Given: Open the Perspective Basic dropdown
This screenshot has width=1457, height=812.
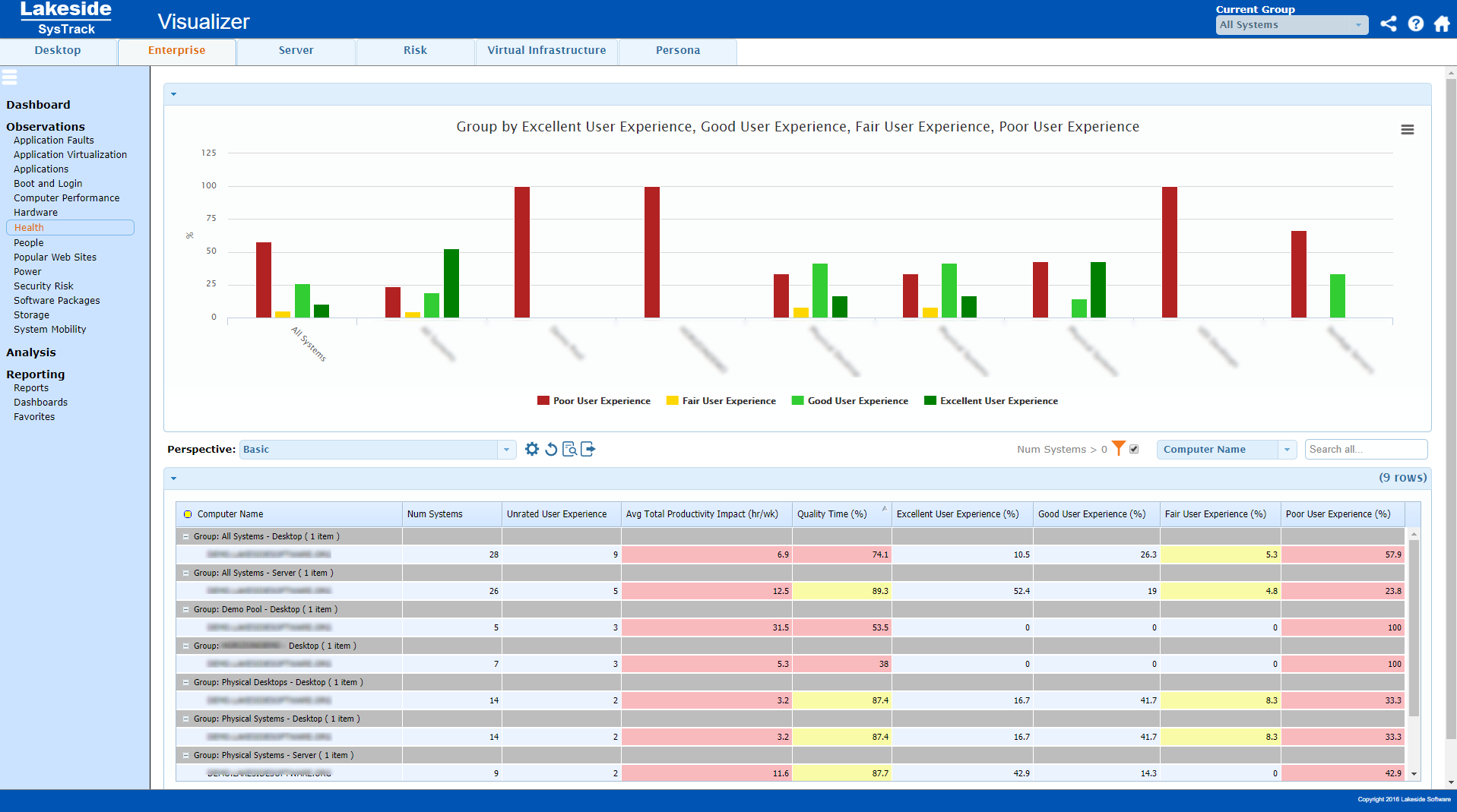Looking at the screenshot, I should (x=378, y=450).
